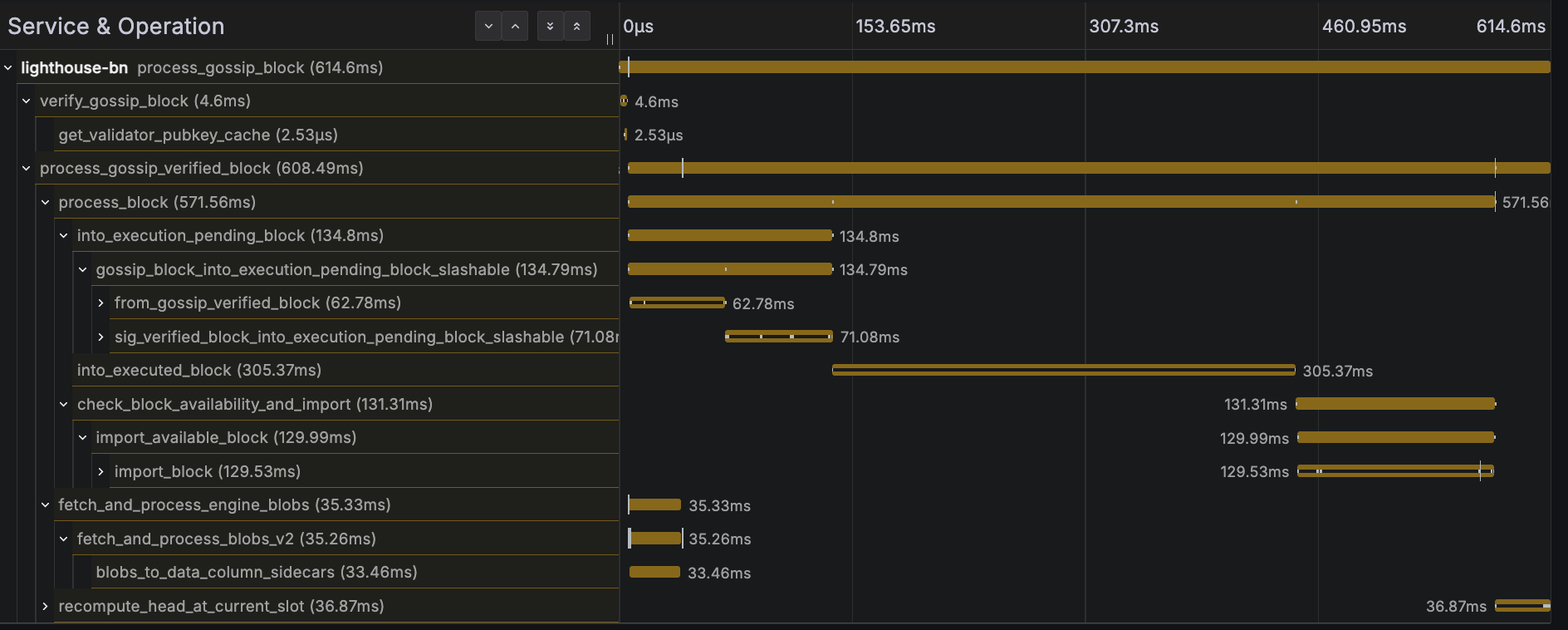The height and width of the screenshot is (630, 1568).
Task: Collapse the lighthouse-bn root span
Action: tap(8, 68)
